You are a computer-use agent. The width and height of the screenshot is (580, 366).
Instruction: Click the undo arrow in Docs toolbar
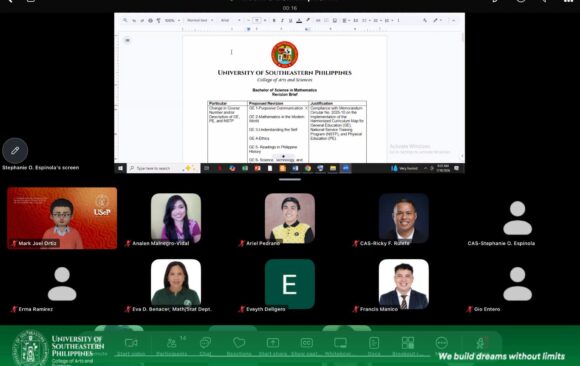tap(134, 20)
